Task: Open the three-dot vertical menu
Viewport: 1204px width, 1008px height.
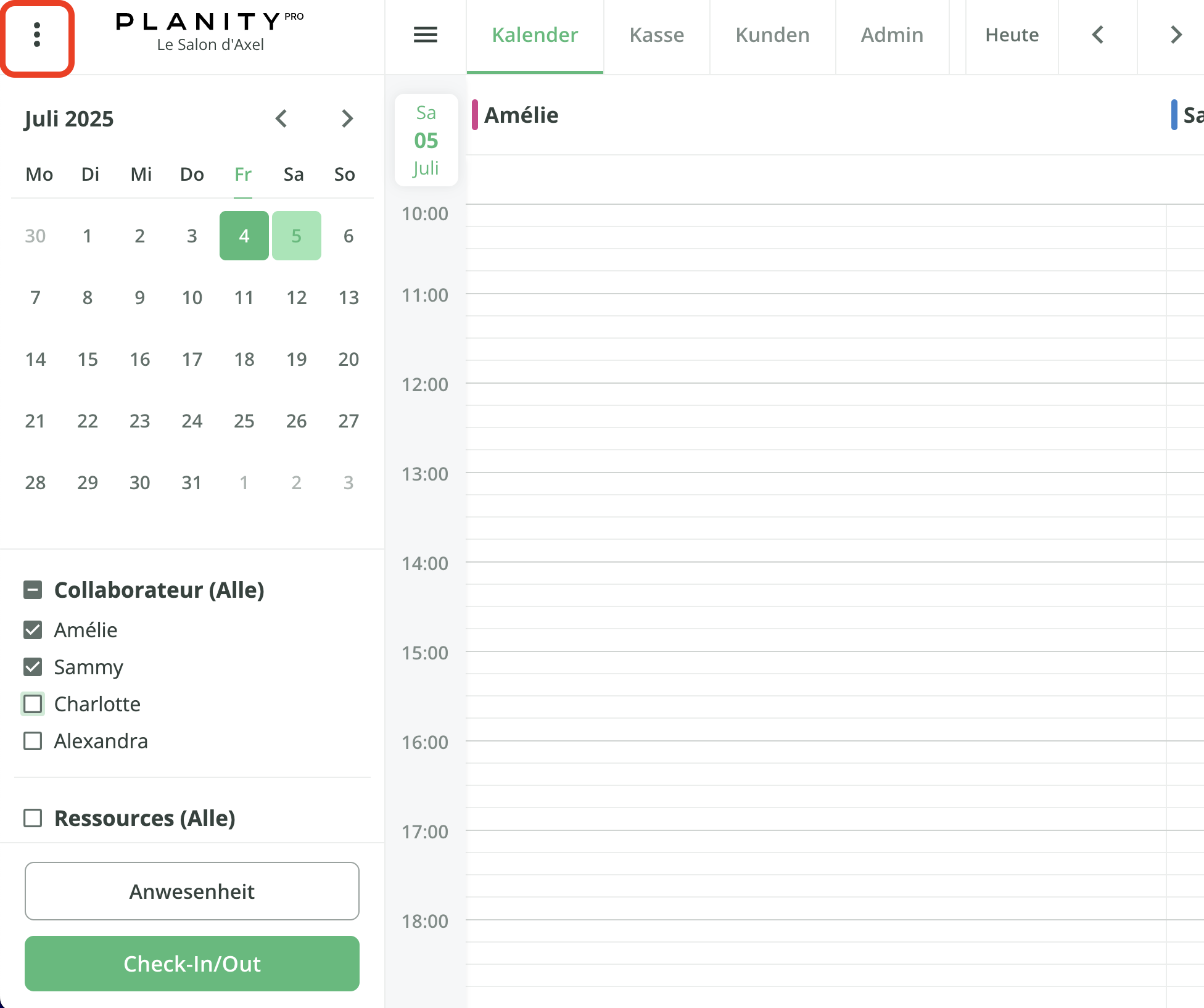Action: click(x=37, y=35)
